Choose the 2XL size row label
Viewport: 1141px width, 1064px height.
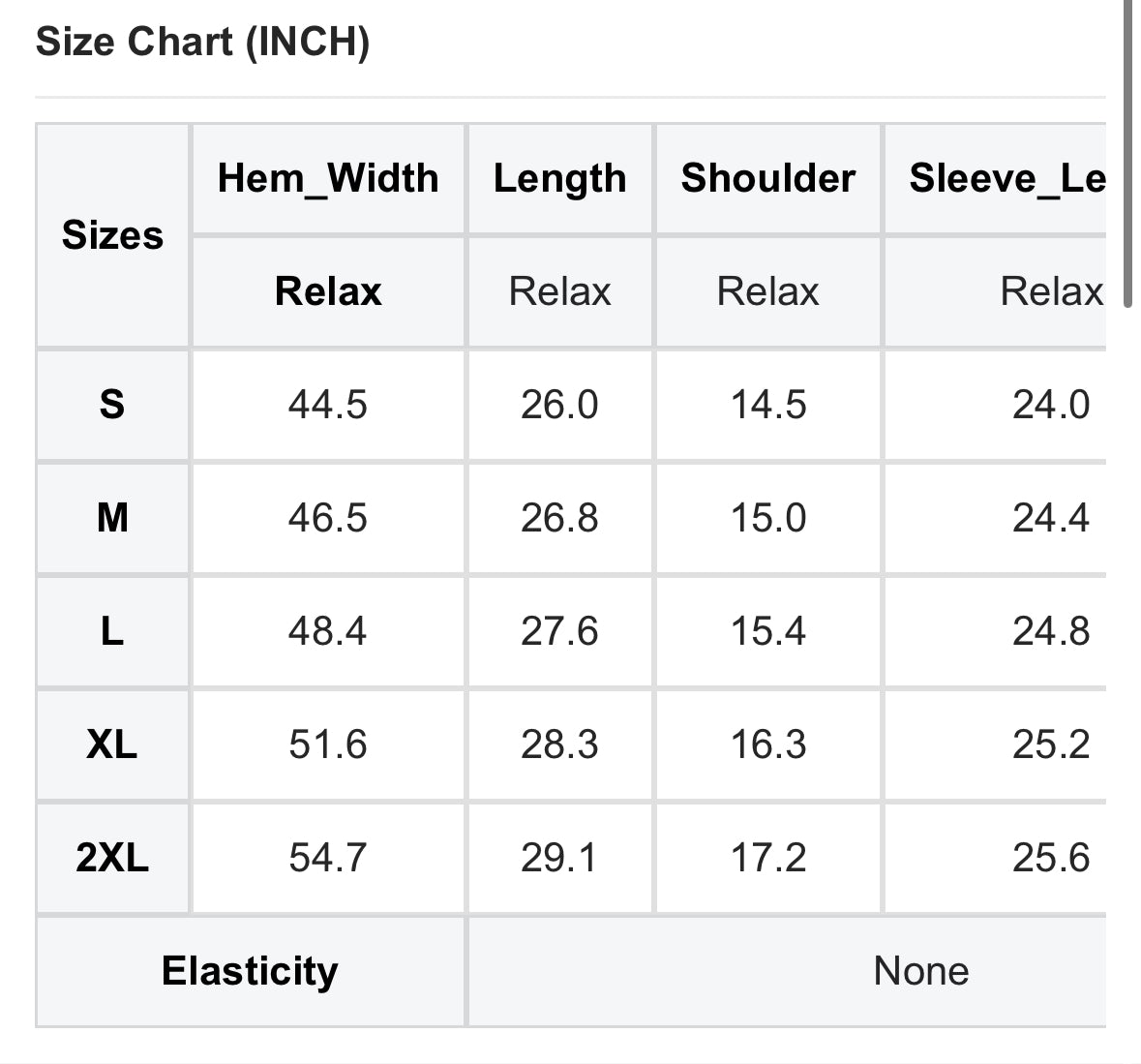coord(112,858)
